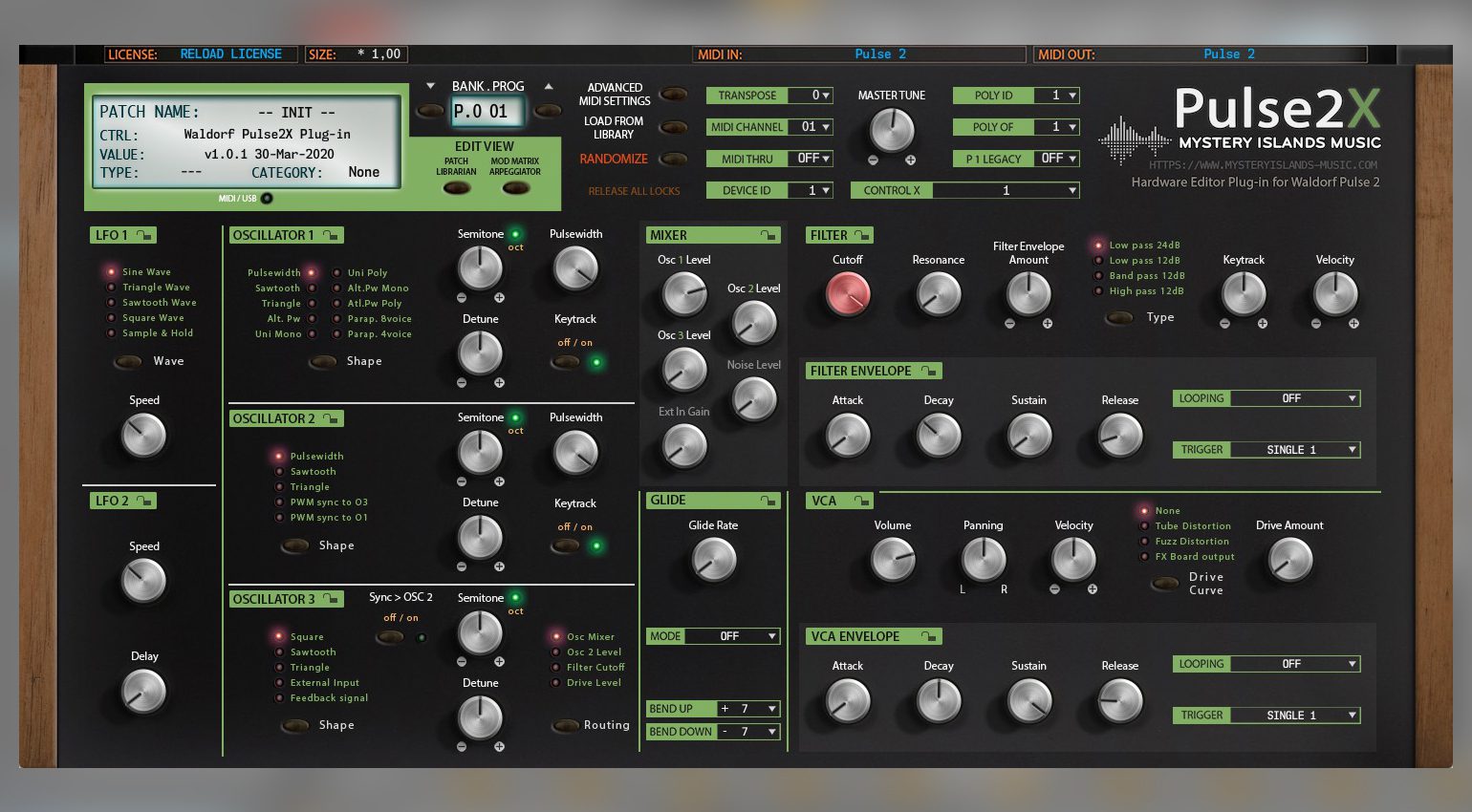The width and height of the screenshot is (1472, 812).
Task: Click the Filter Envelope lock icon
Action: coord(928,371)
